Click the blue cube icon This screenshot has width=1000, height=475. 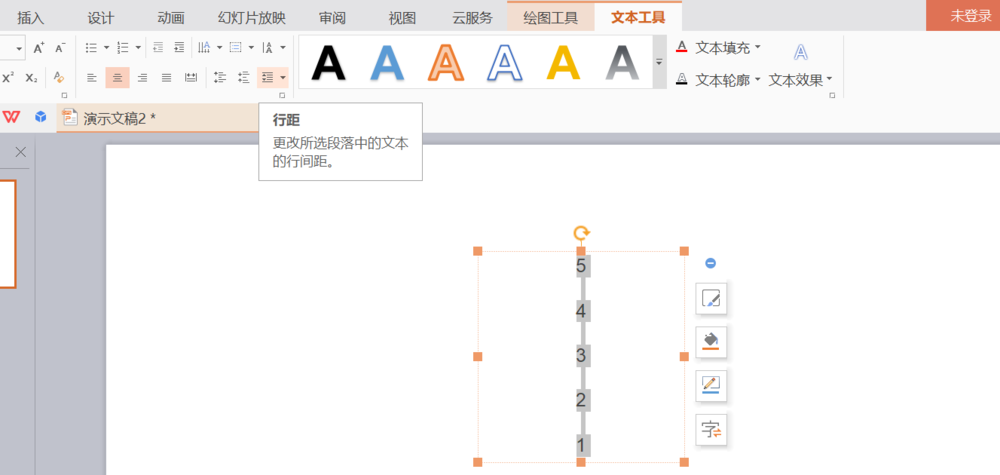[41, 117]
